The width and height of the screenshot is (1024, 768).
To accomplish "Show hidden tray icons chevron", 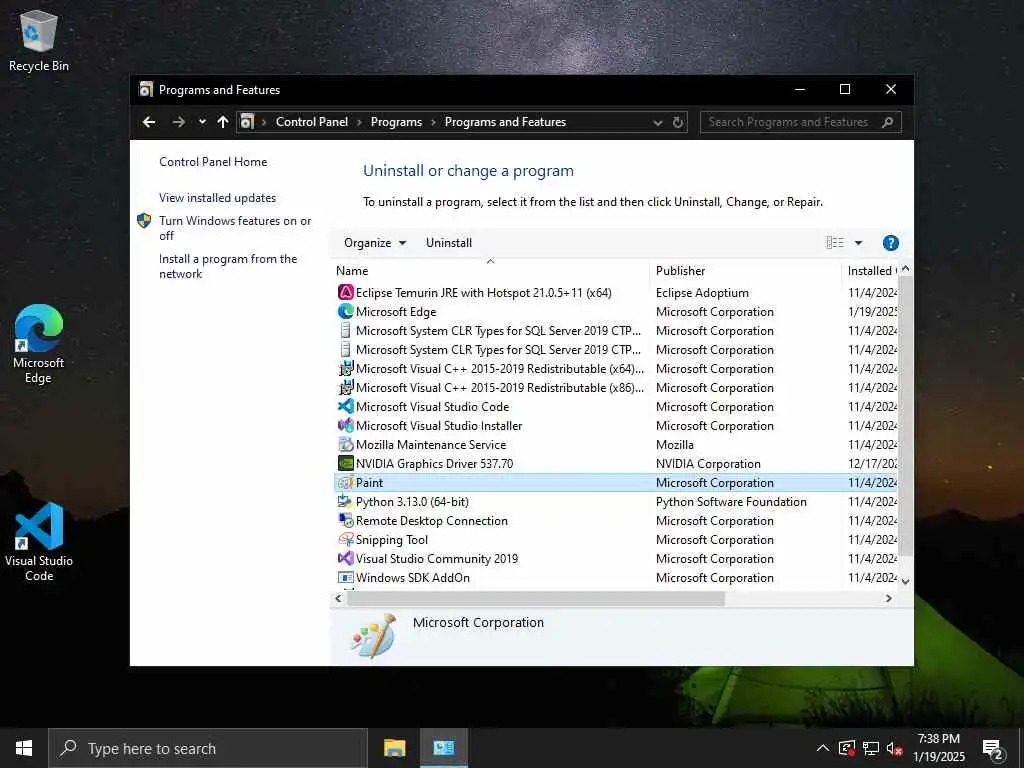I will (823, 748).
